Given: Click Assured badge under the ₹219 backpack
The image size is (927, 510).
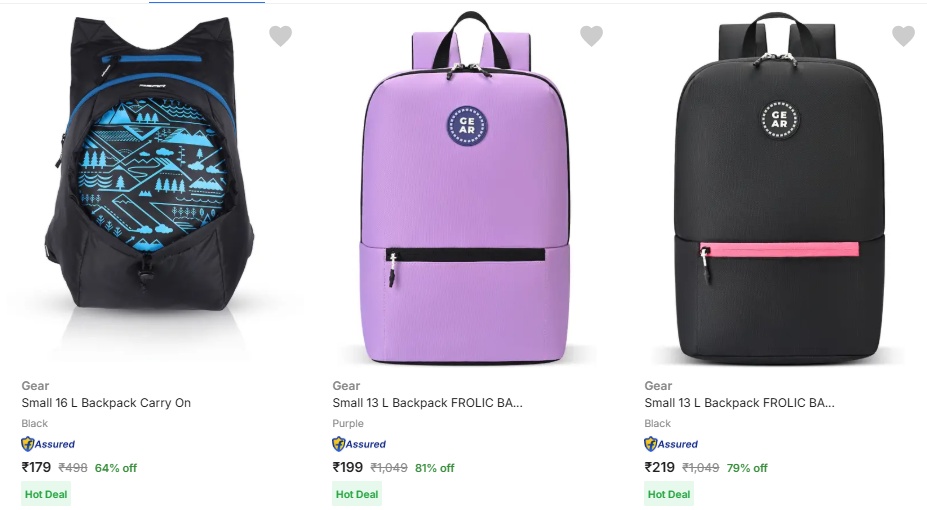Looking at the screenshot, I should point(671,444).
